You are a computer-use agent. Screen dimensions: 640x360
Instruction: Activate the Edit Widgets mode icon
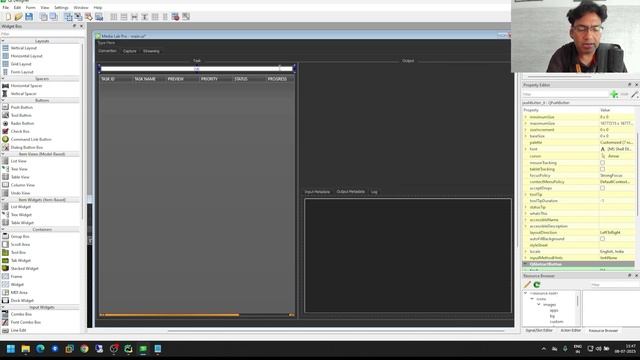tap(68, 17)
